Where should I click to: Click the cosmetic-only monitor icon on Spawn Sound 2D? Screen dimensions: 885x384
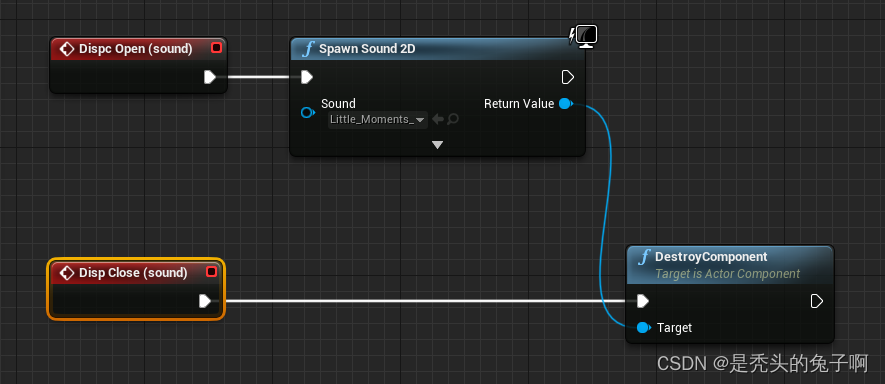click(x=584, y=37)
